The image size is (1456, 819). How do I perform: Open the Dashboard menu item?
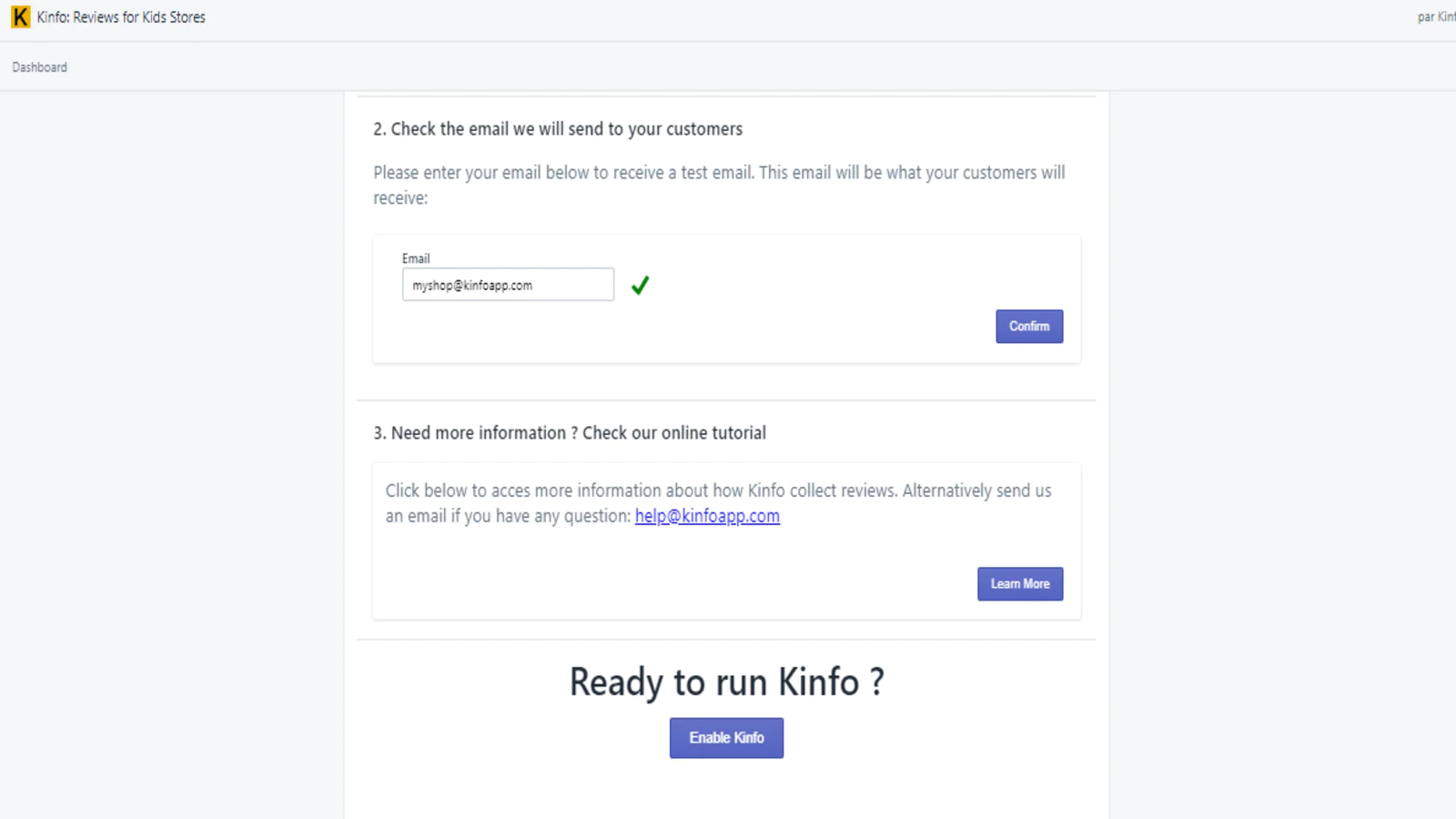(x=39, y=67)
